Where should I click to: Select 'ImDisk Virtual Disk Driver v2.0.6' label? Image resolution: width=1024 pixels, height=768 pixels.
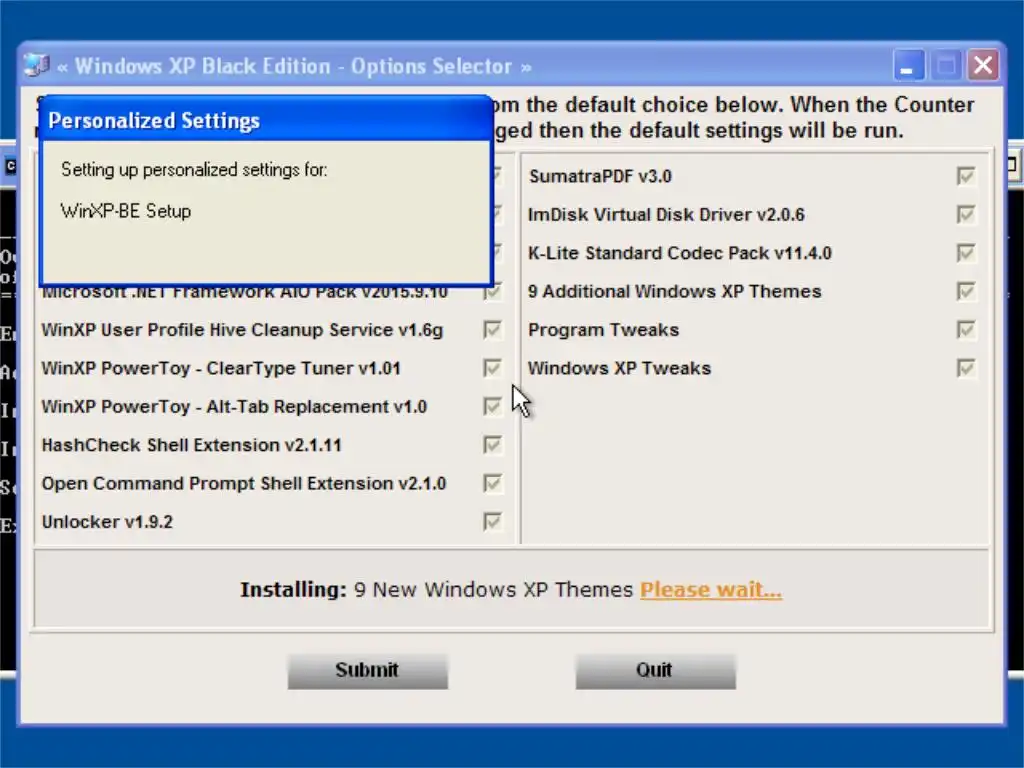pyautogui.click(x=666, y=215)
